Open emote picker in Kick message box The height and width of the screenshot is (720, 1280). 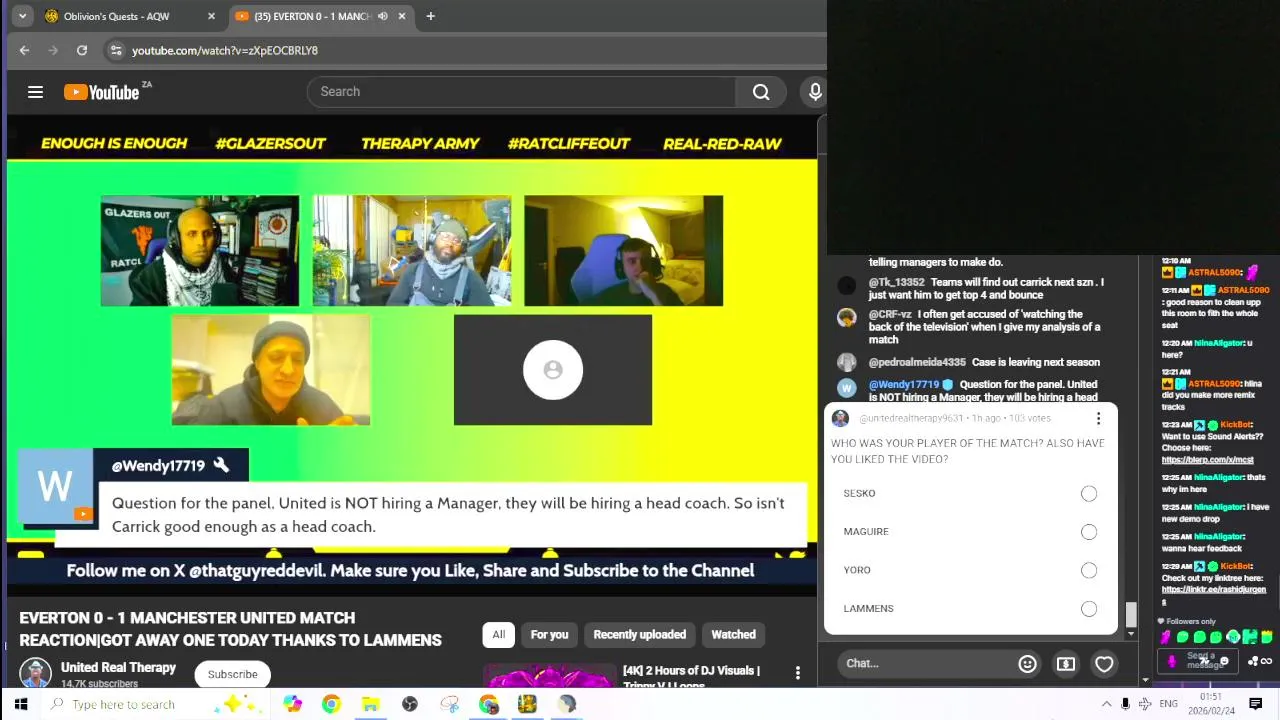pyautogui.click(x=1224, y=661)
